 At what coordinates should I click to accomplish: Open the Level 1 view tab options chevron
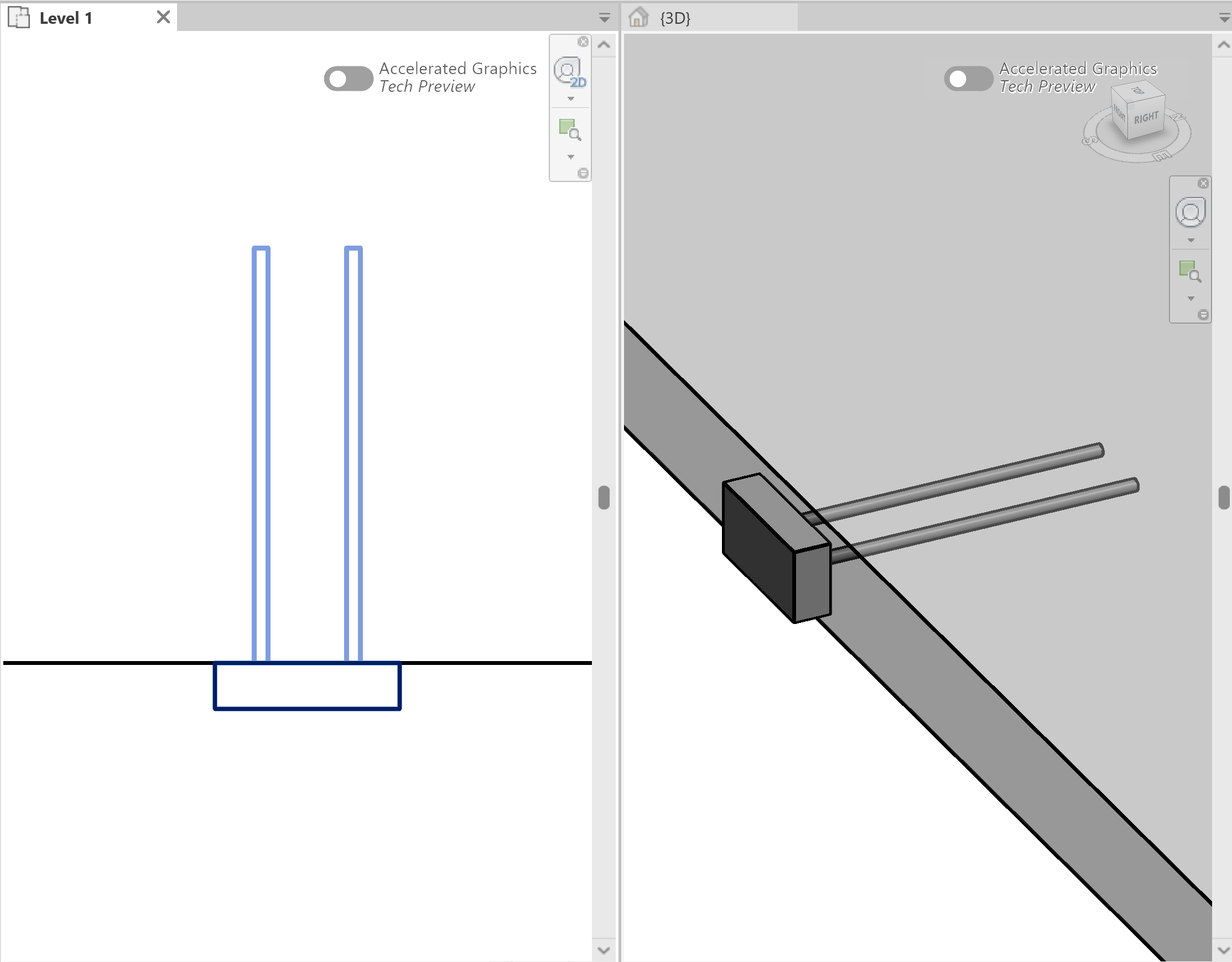point(604,18)
